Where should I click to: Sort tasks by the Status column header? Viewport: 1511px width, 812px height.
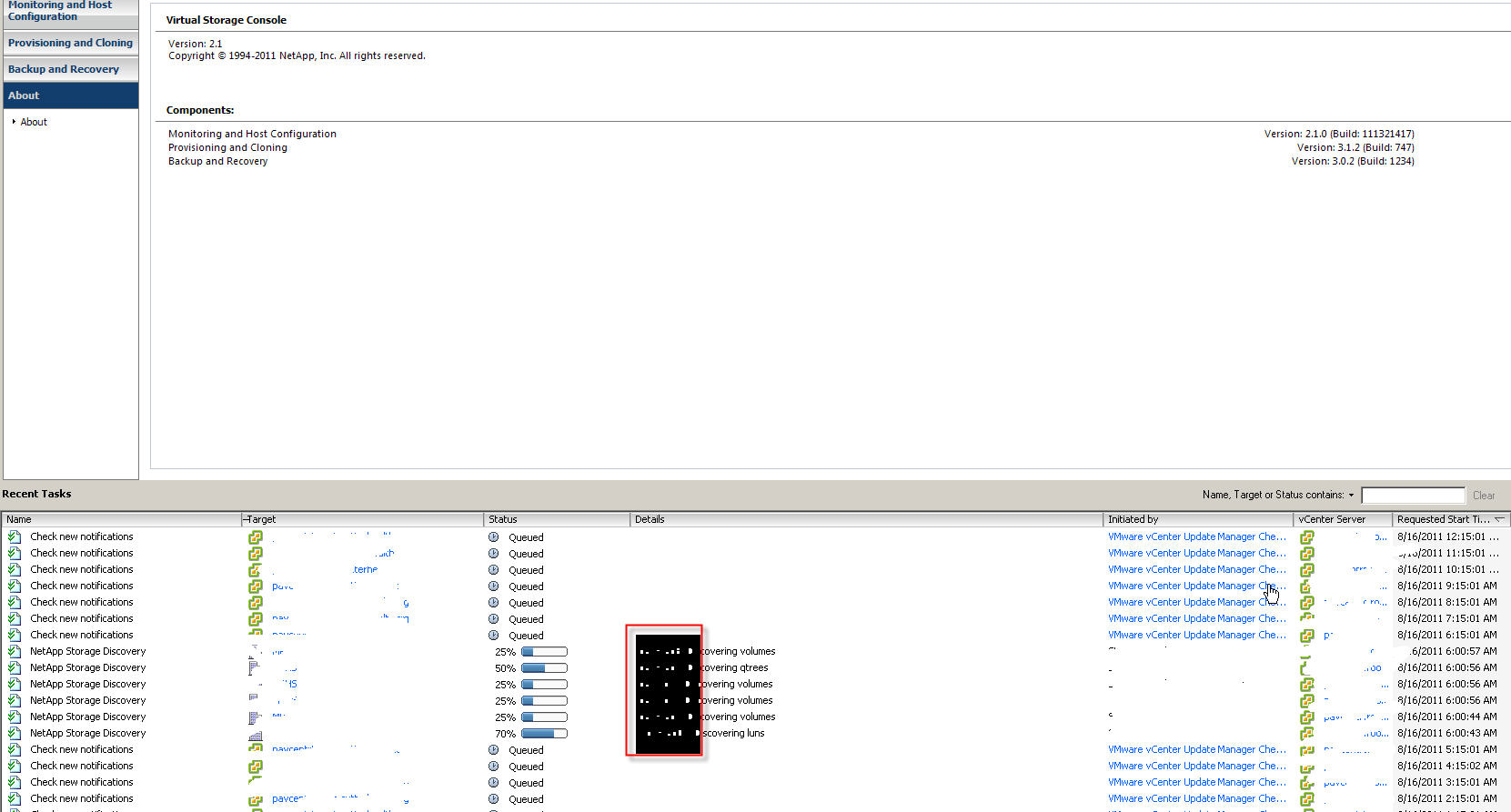pos(557,519)
